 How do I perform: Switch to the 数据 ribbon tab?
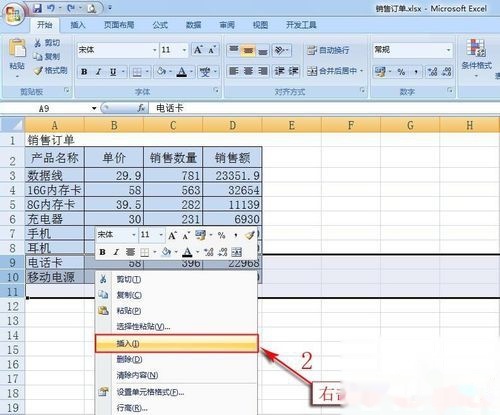193,25
